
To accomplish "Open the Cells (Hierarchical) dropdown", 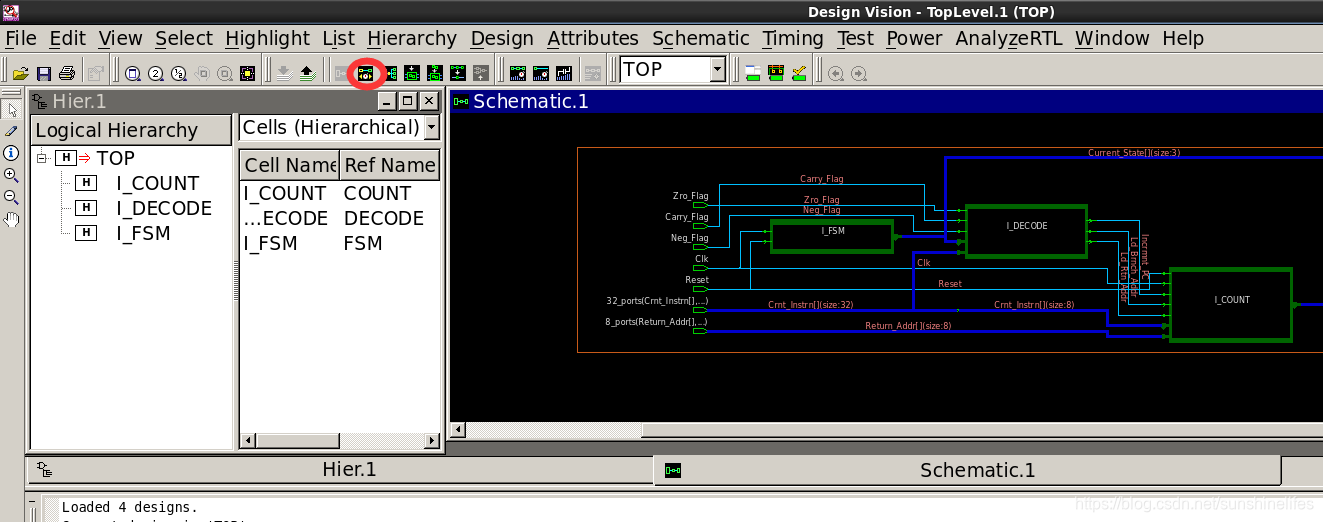I will [431, 127].
